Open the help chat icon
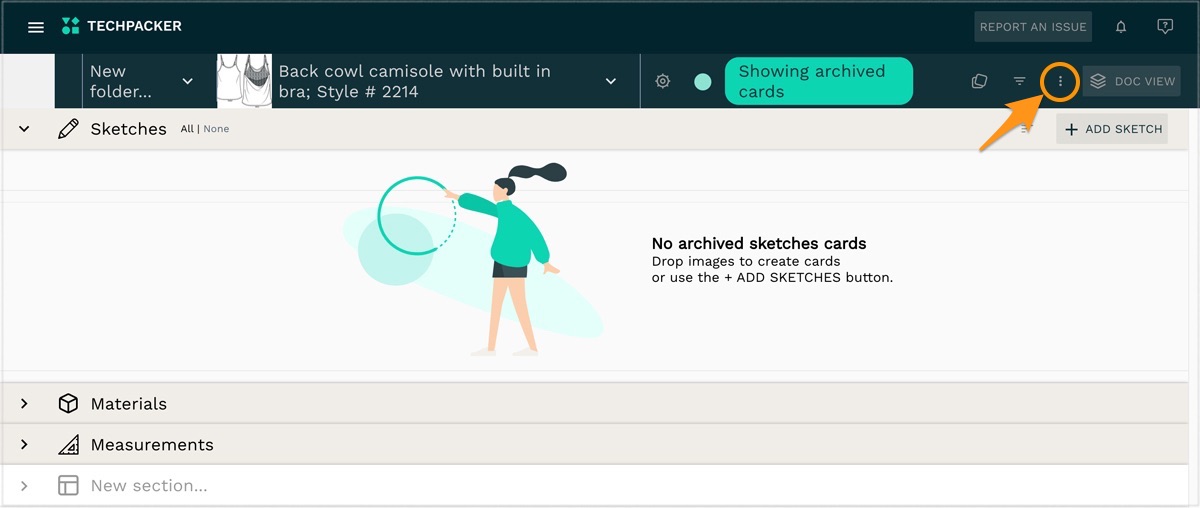Viewport: 1200px width, 508px height. point(1165,27)
